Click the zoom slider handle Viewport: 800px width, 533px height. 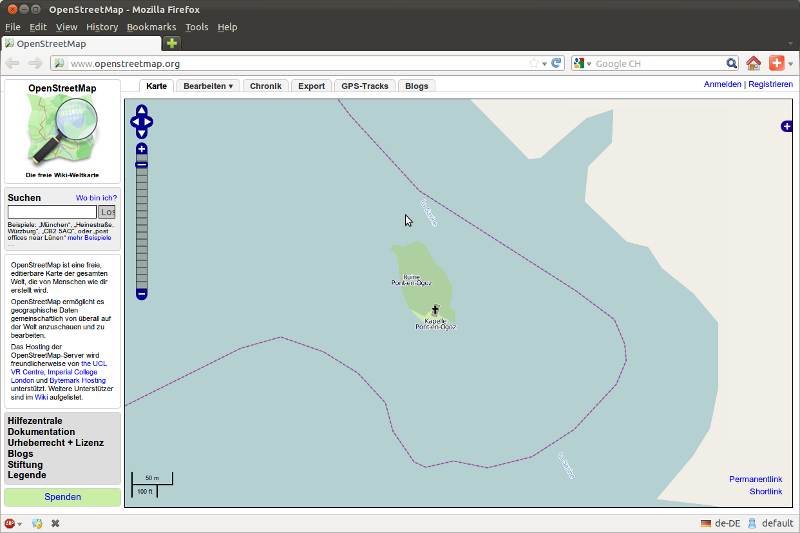point(142,164)
